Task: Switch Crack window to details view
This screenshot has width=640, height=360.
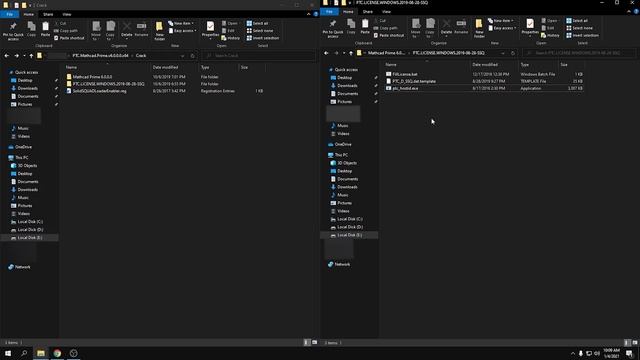Action: (307, 342)
